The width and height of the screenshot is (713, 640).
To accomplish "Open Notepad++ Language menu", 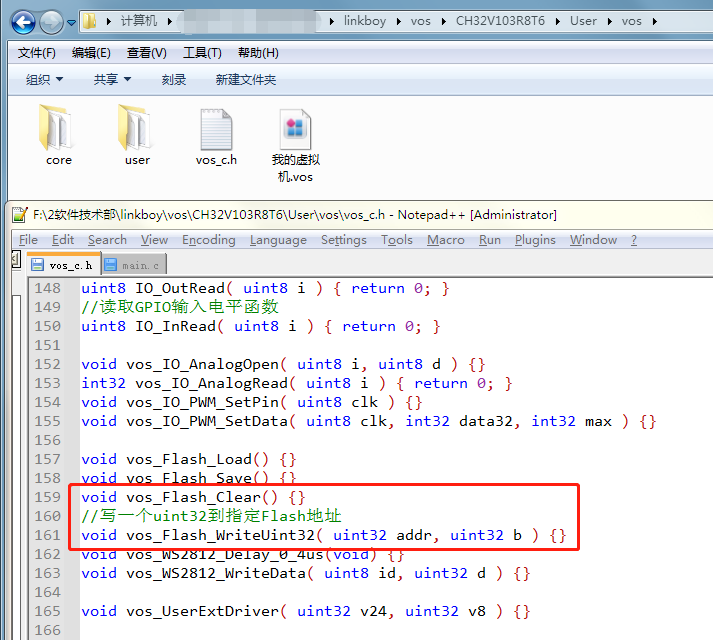I will 278,240.
